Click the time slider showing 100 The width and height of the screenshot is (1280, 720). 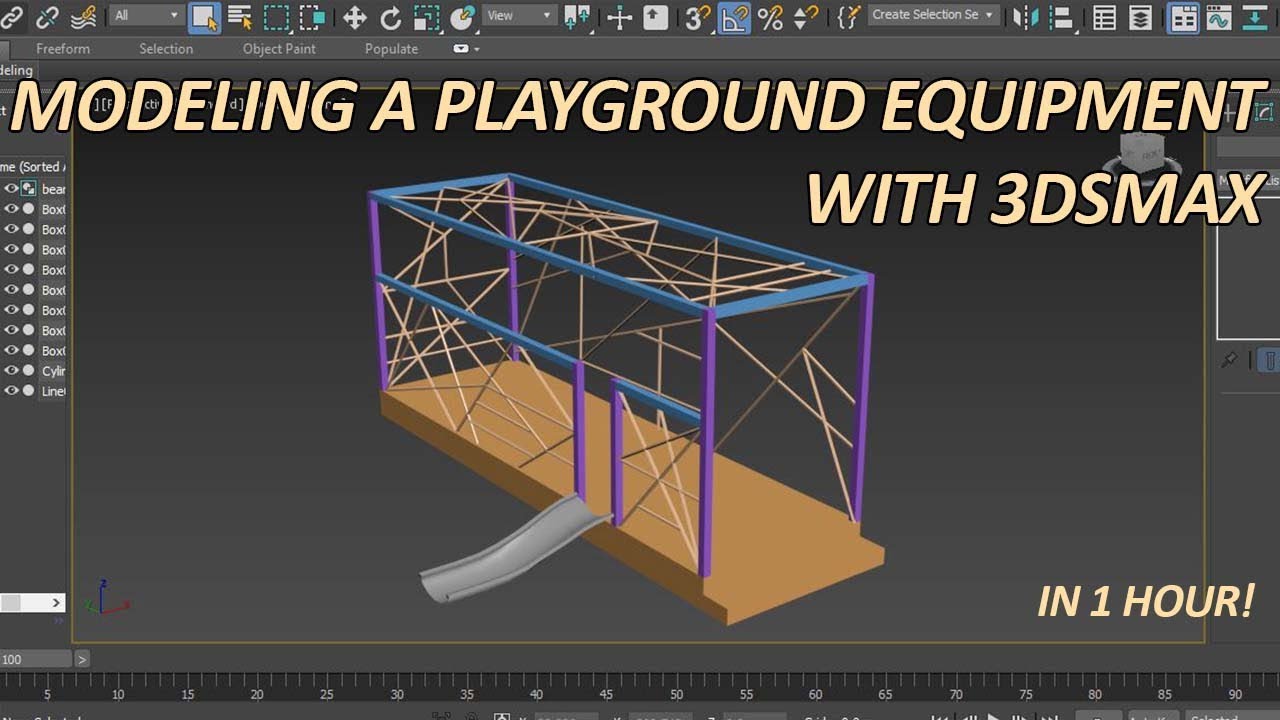click(35, 659)
